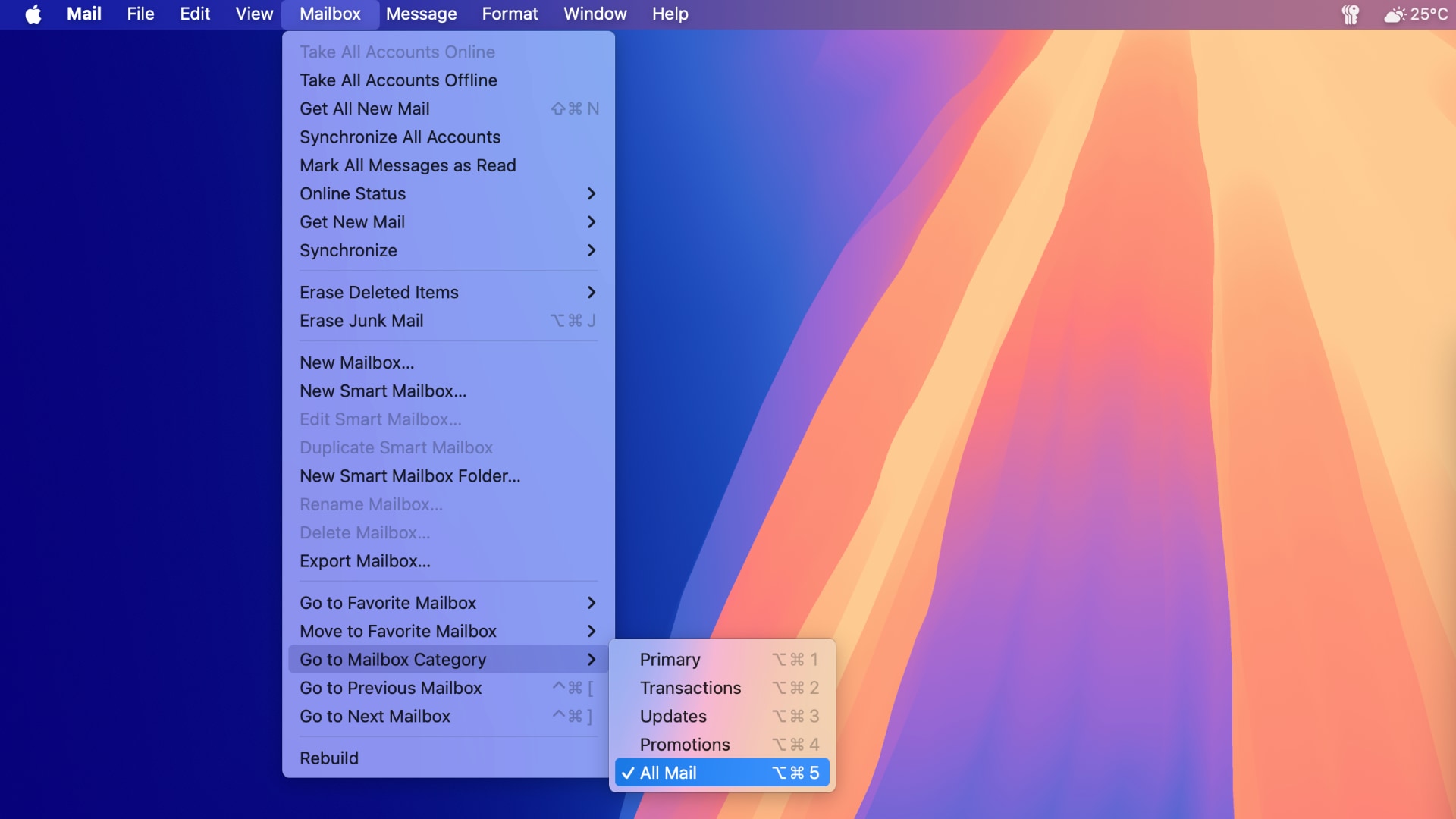The width and height of the screenshot is (1456, 819).
Task: Select the checked All Mail category
Action: (x=721, y=773)
